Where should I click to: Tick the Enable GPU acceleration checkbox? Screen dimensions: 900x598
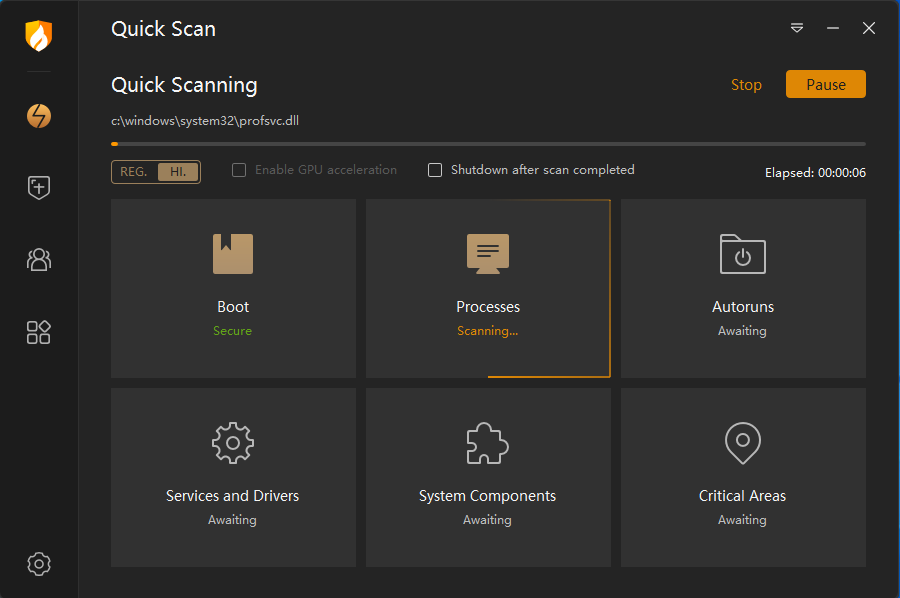(239, 170)
